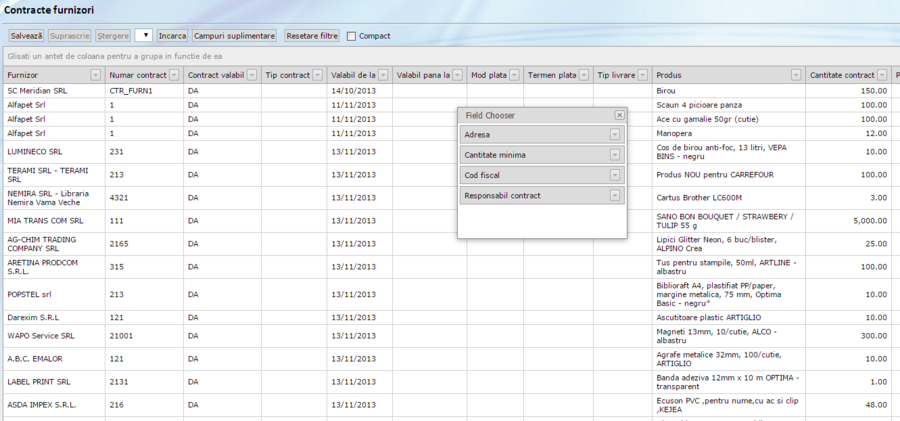The width and height of the screenshot is (900, 421).
Task: Click filter icon on Contract valabil column
Action: 252,75
